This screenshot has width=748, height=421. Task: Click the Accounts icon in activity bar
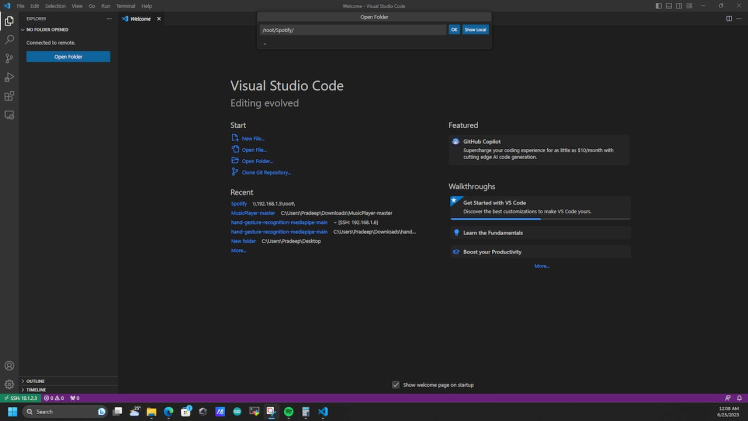(x=9, y=366)
